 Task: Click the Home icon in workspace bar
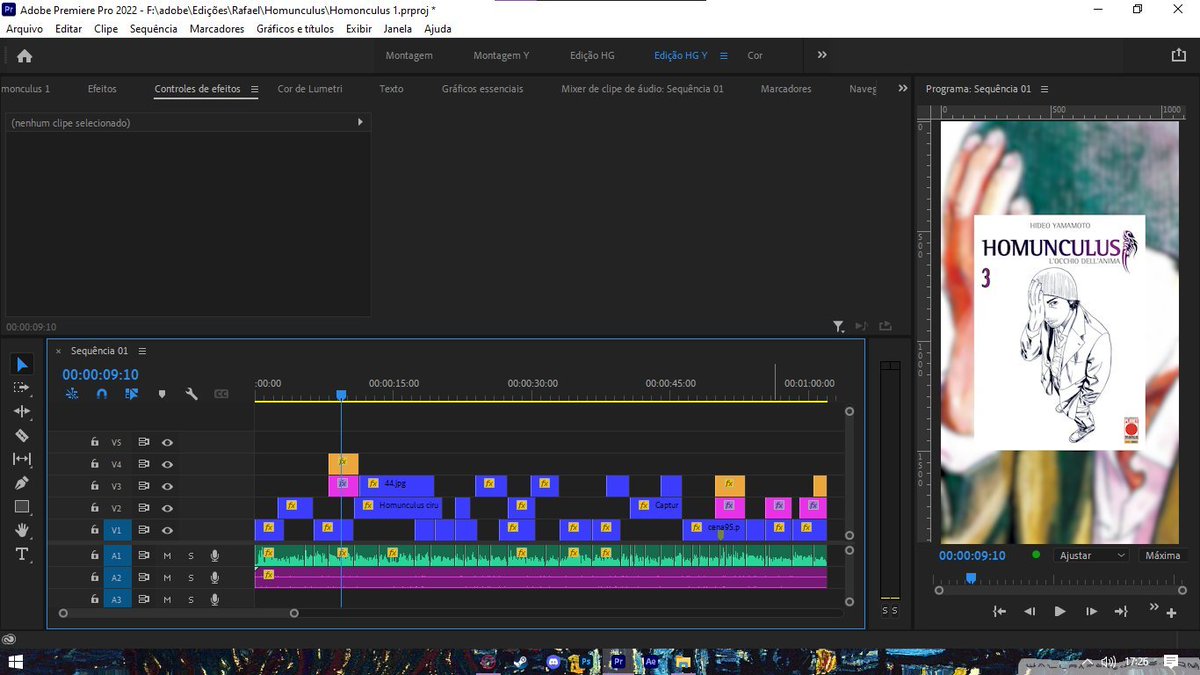(25, 56)
